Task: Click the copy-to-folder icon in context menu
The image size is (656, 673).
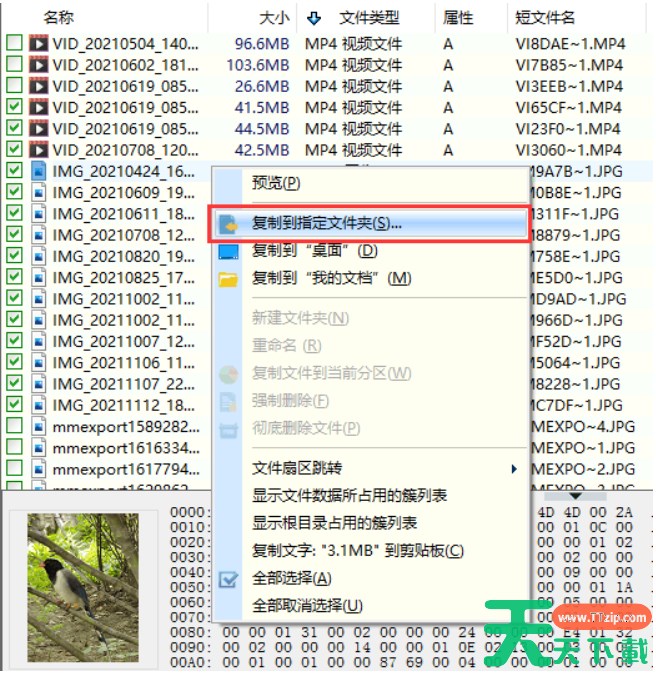Action: click(x=228, y=224)
